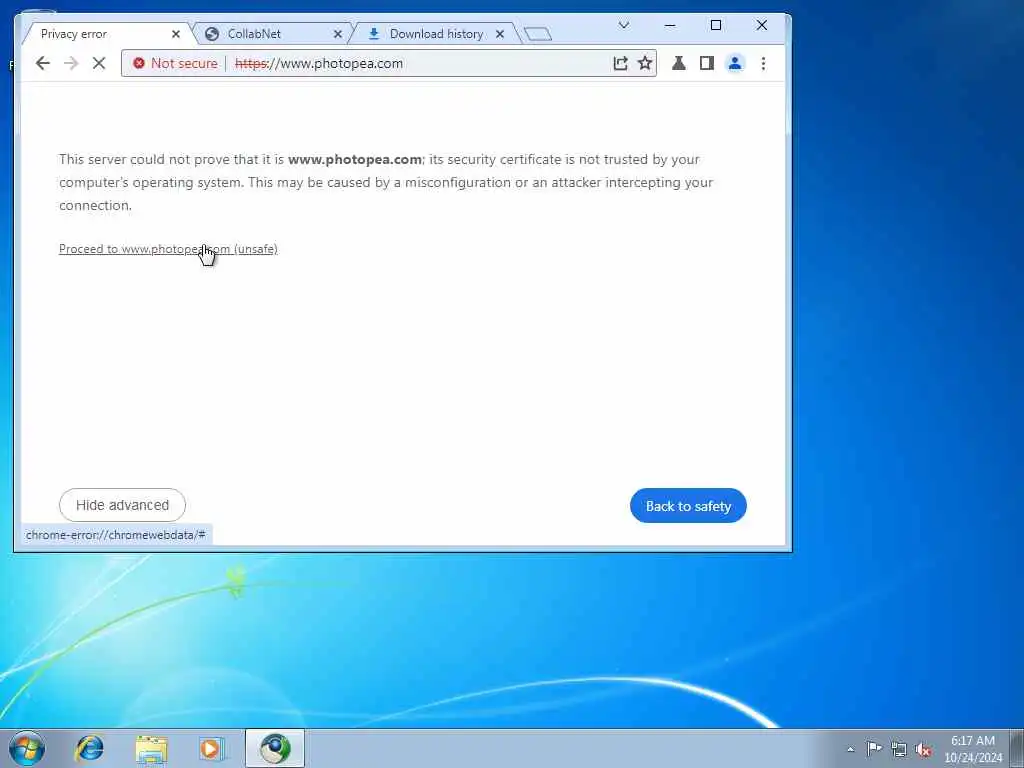
Task: Open the clock showing 6:17 AM
Action: coord(972,749)
